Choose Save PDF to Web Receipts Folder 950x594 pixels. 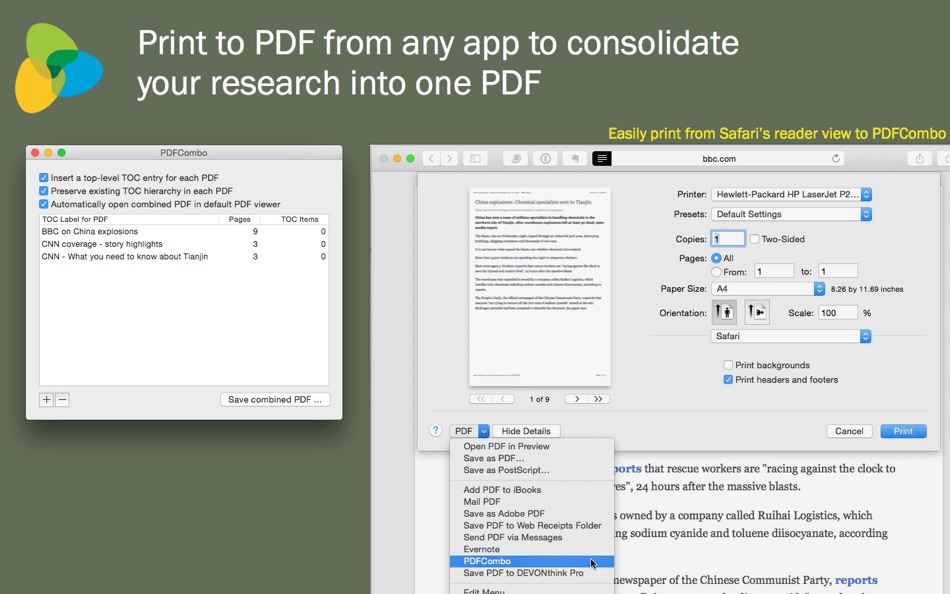(532, 526)
